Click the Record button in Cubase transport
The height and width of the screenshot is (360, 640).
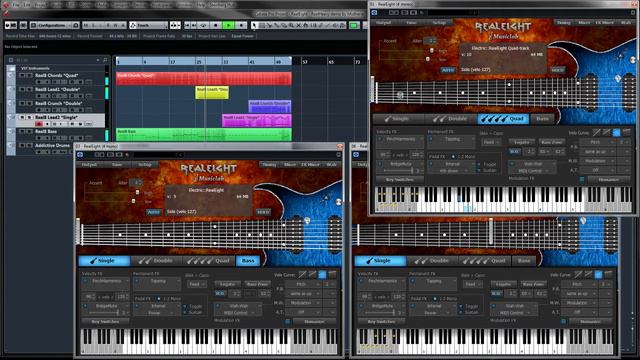point(241,25)
